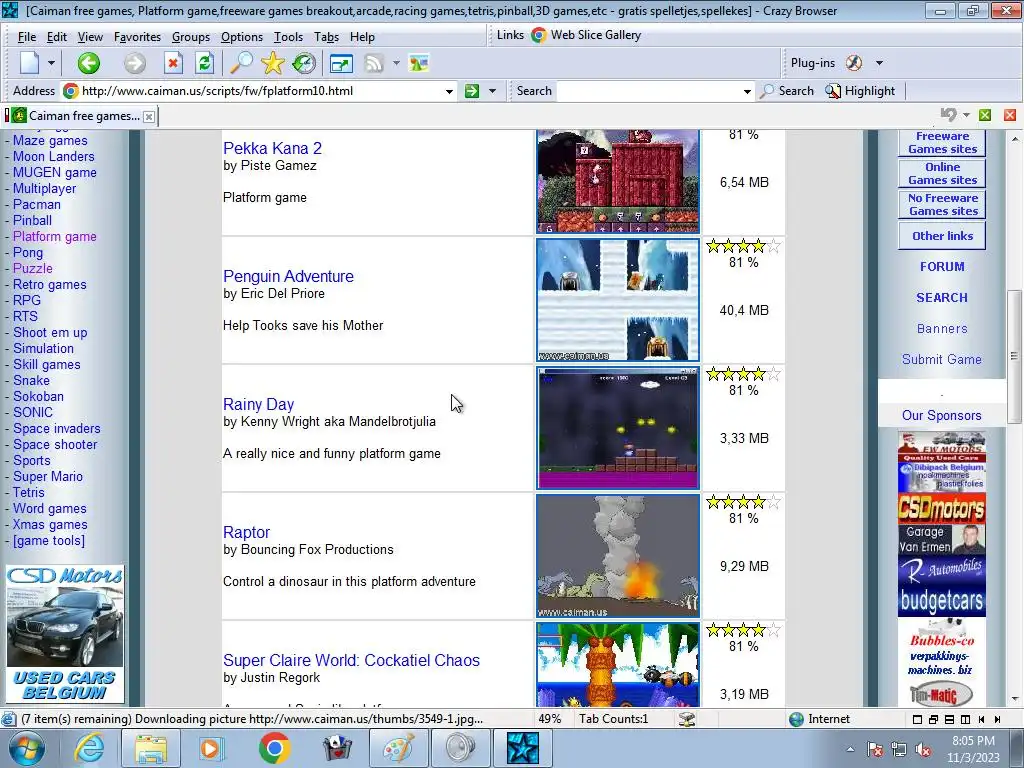Click the green Go arrow next to address bar
The width and height of the screenshot is (1024, 768).
pos(472,91)
